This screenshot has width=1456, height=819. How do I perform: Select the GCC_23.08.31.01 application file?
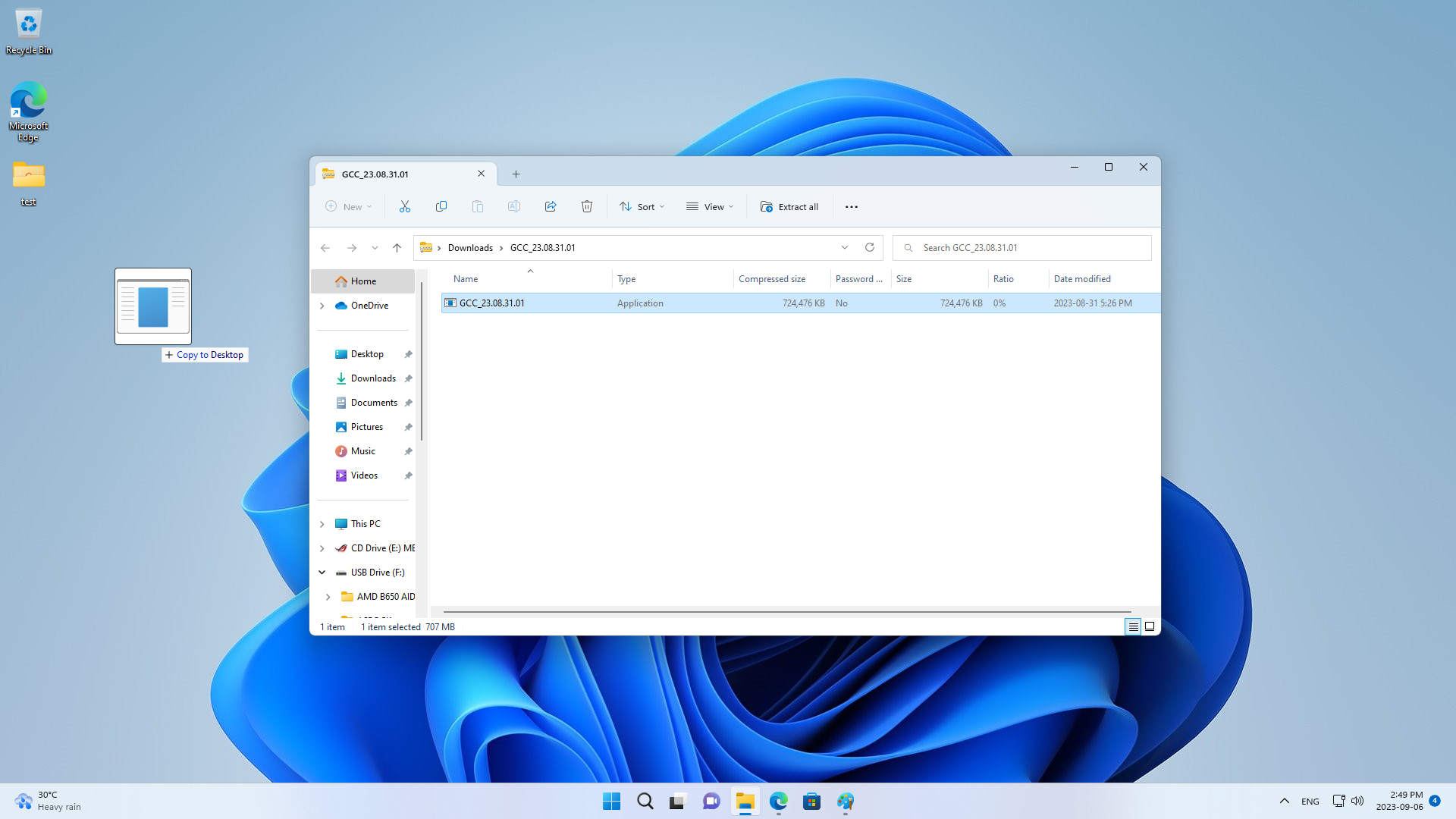point(492,302)
